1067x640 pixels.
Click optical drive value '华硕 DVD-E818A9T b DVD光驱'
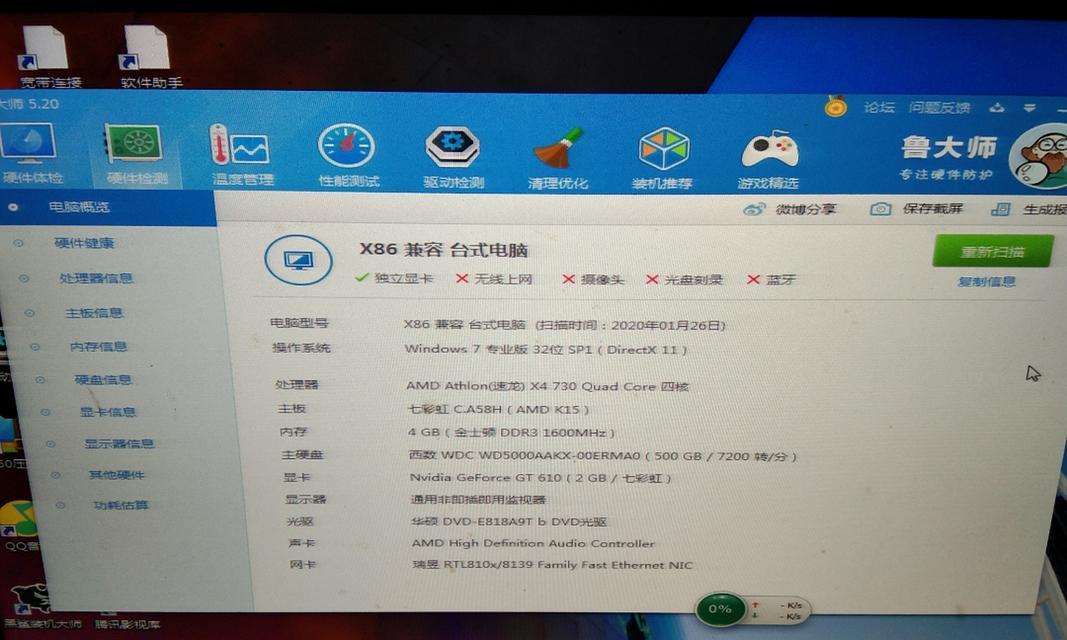(x=509, y=522)
